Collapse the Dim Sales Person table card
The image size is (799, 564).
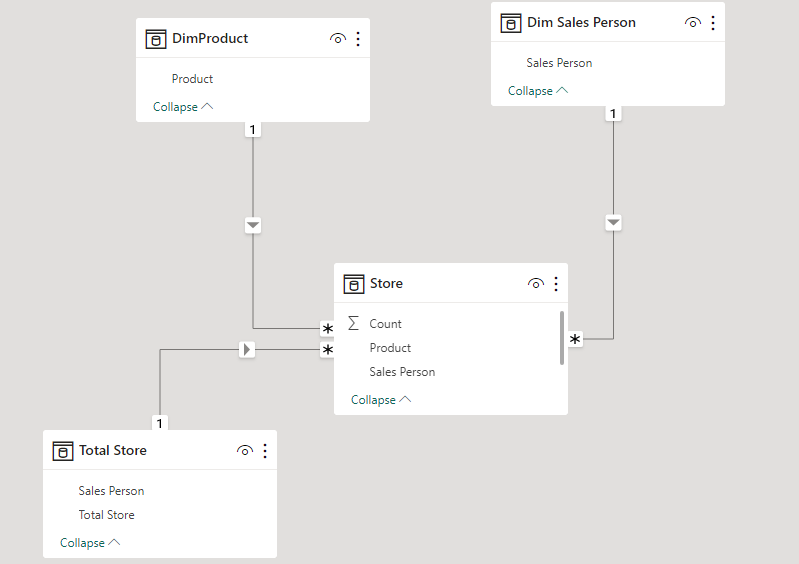pos(538,91)
